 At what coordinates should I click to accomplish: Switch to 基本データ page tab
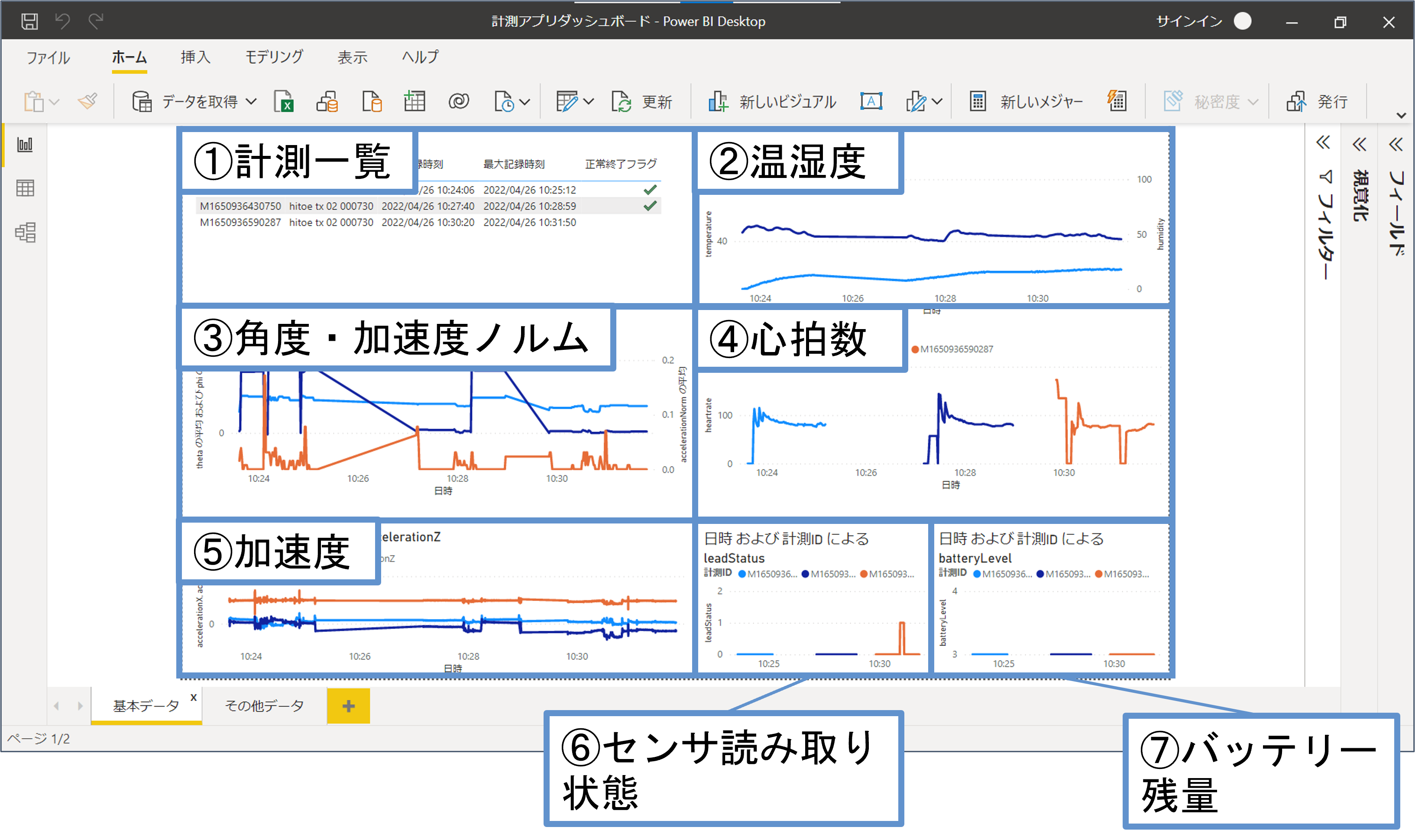(146, 706)
